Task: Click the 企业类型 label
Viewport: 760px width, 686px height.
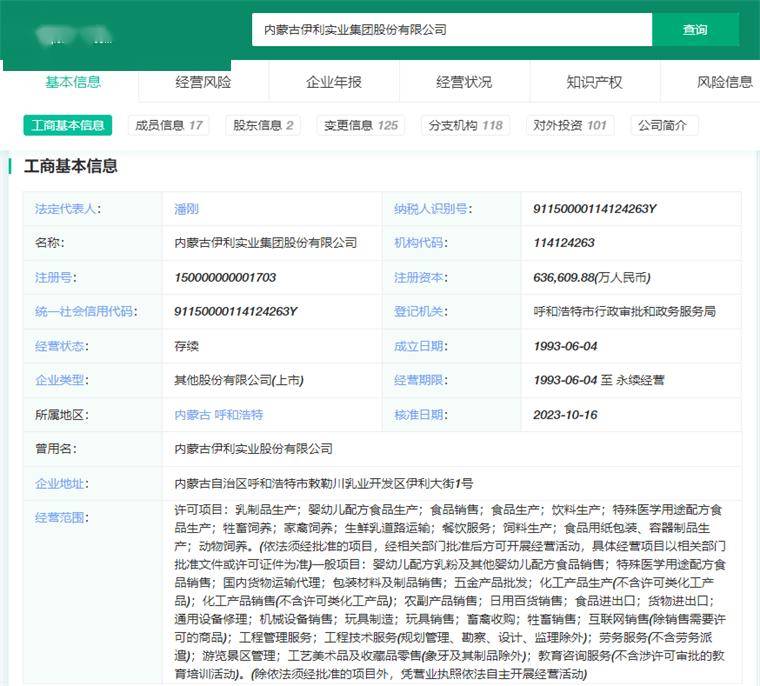Action: (x=62, y=380)
